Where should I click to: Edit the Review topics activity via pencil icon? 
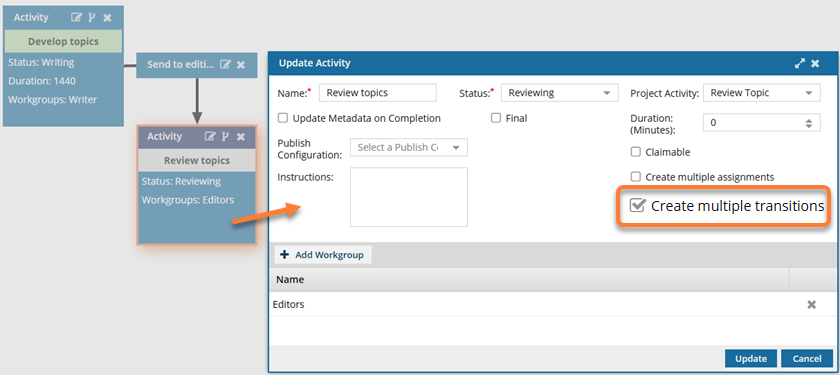pyautogui.click(x=210, y=137)
